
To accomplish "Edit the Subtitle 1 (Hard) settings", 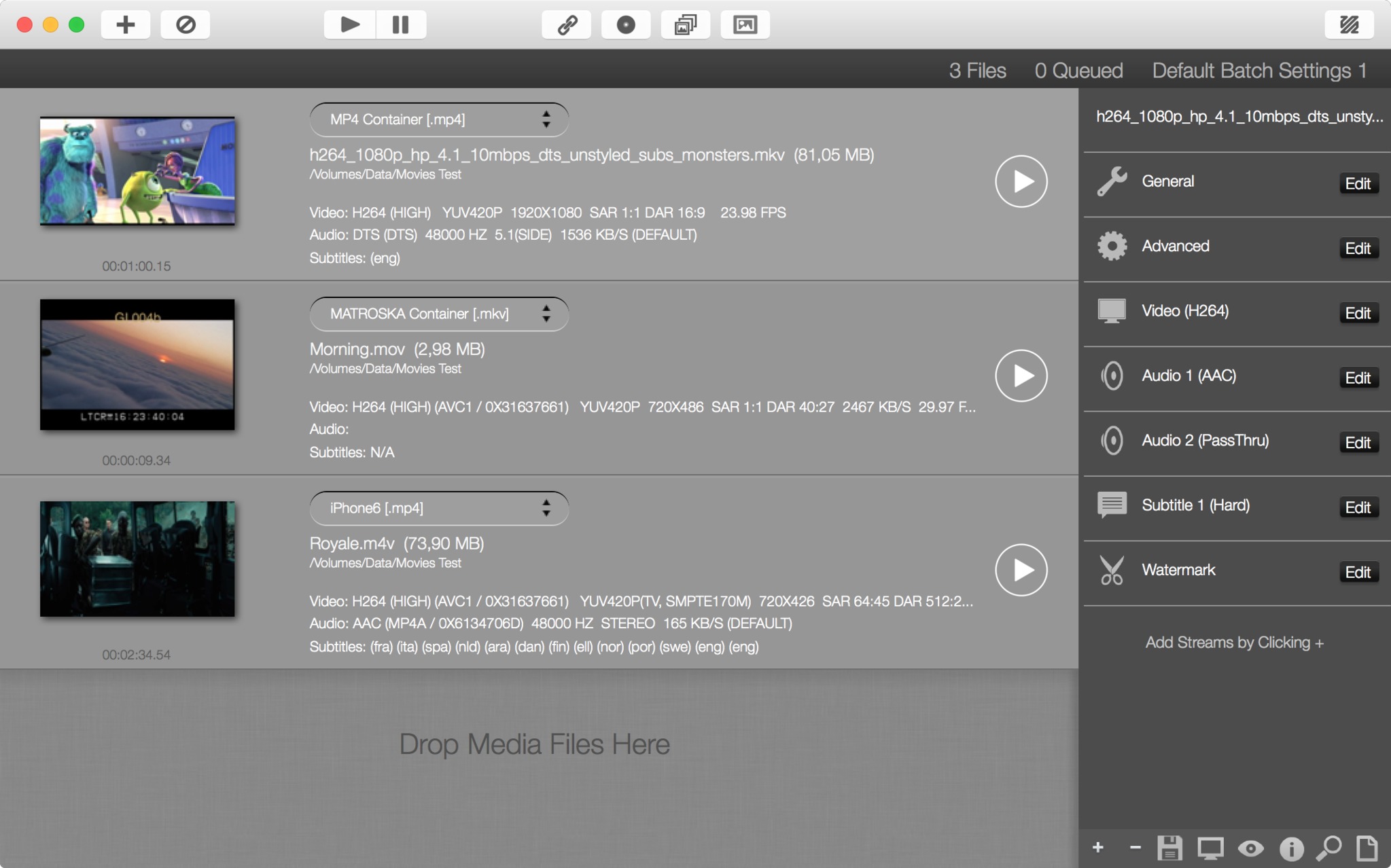I will coord(1358,507).
